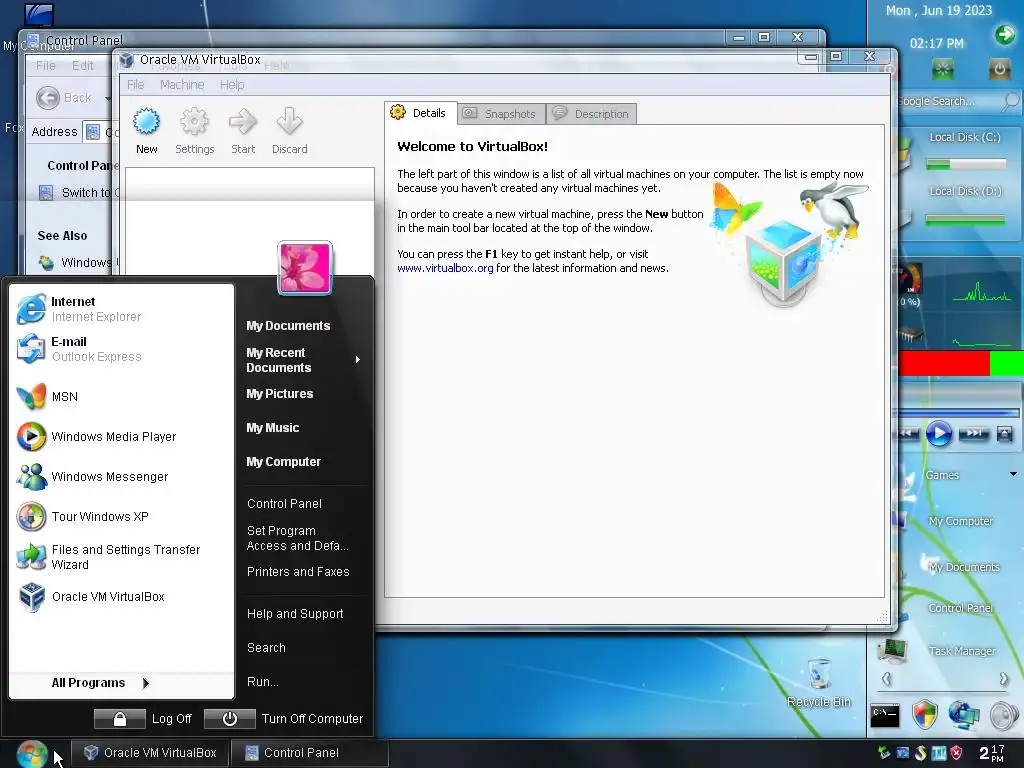This screenshot has width=1024, height=768.
Task: Click the Start orb button
Action: tap(32, 754)
